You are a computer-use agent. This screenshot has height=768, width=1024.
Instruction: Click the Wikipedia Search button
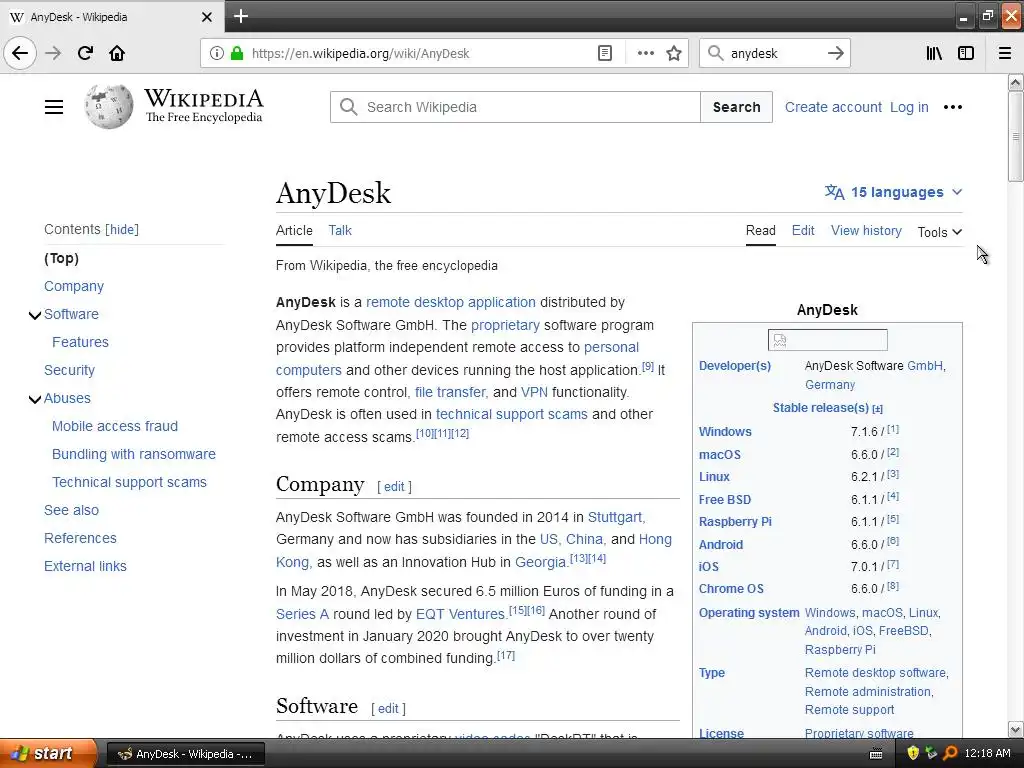[737, 107]
